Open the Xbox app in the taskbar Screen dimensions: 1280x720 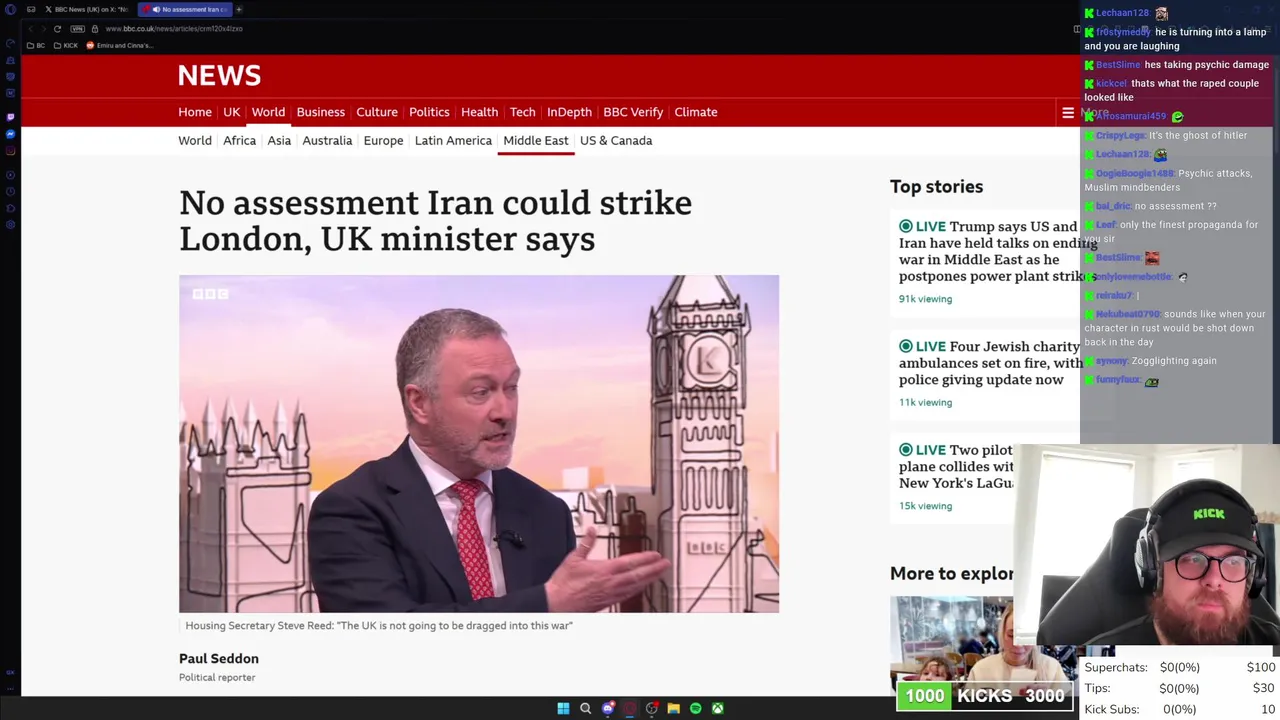point(718,709)
